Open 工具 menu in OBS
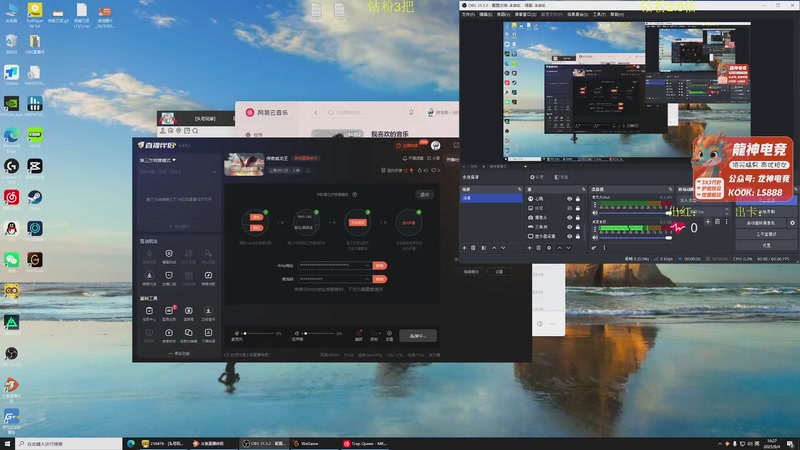The width and height of the screenshot is (800, 450). (x=599, y=14)
